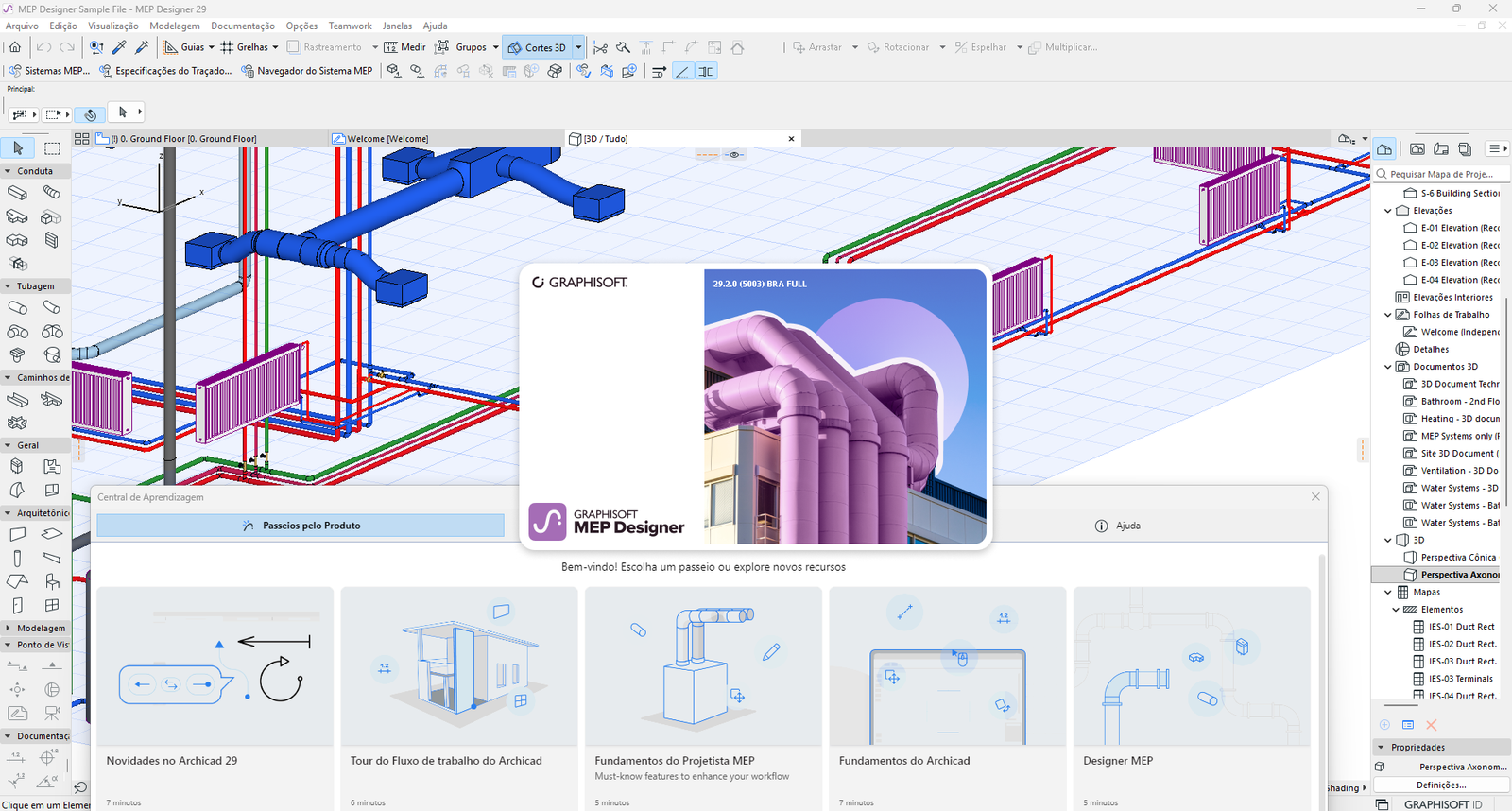Image resolution: width=1512 pixels, height=811 pixels.
Task: Open Guias dropdown arrow
Action: 211,47
